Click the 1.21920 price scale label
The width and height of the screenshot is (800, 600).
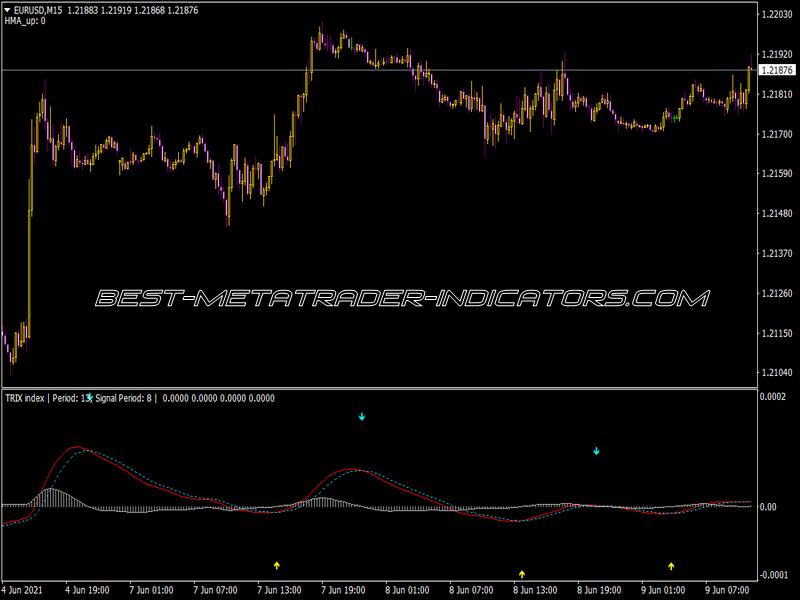click(777, 54)
